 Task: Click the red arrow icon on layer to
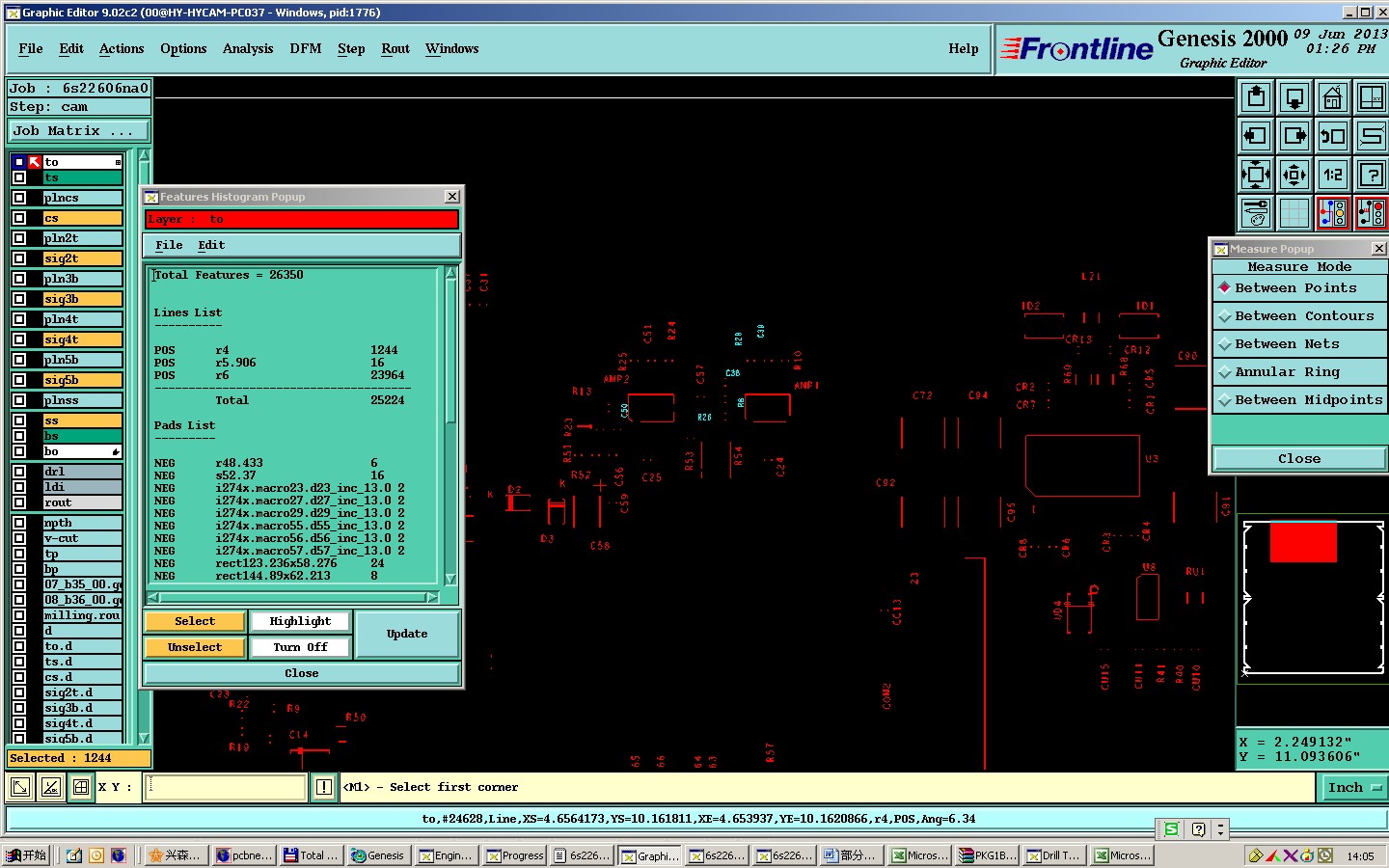(35, 162)
